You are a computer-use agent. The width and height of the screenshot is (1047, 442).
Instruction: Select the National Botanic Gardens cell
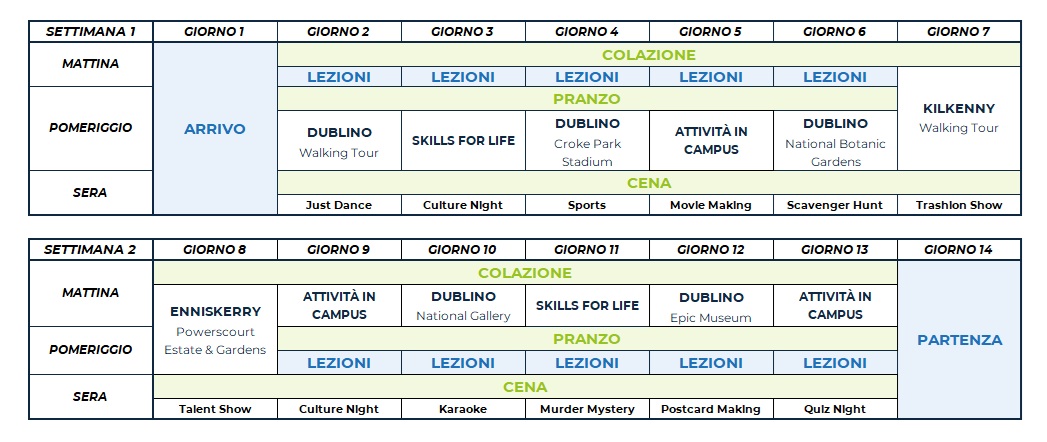835,142
